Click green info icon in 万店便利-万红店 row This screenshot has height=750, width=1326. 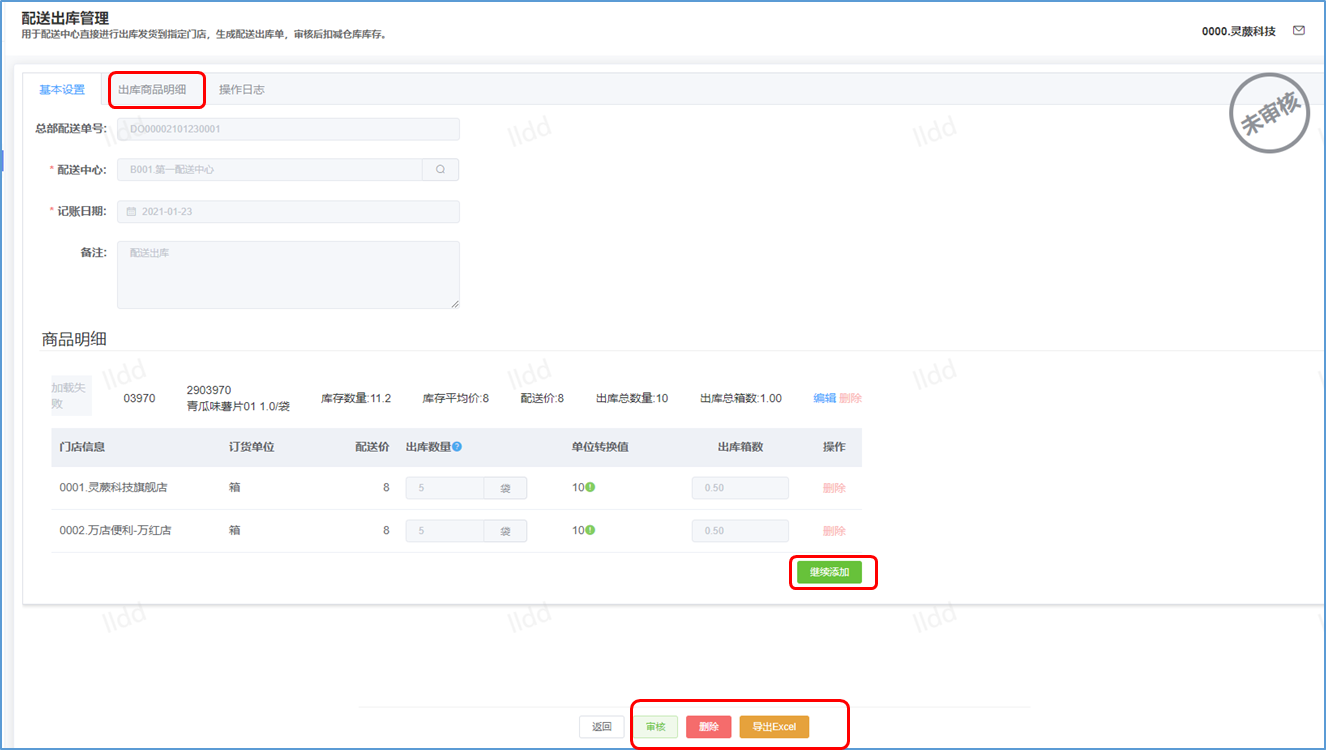click(590, 530)
